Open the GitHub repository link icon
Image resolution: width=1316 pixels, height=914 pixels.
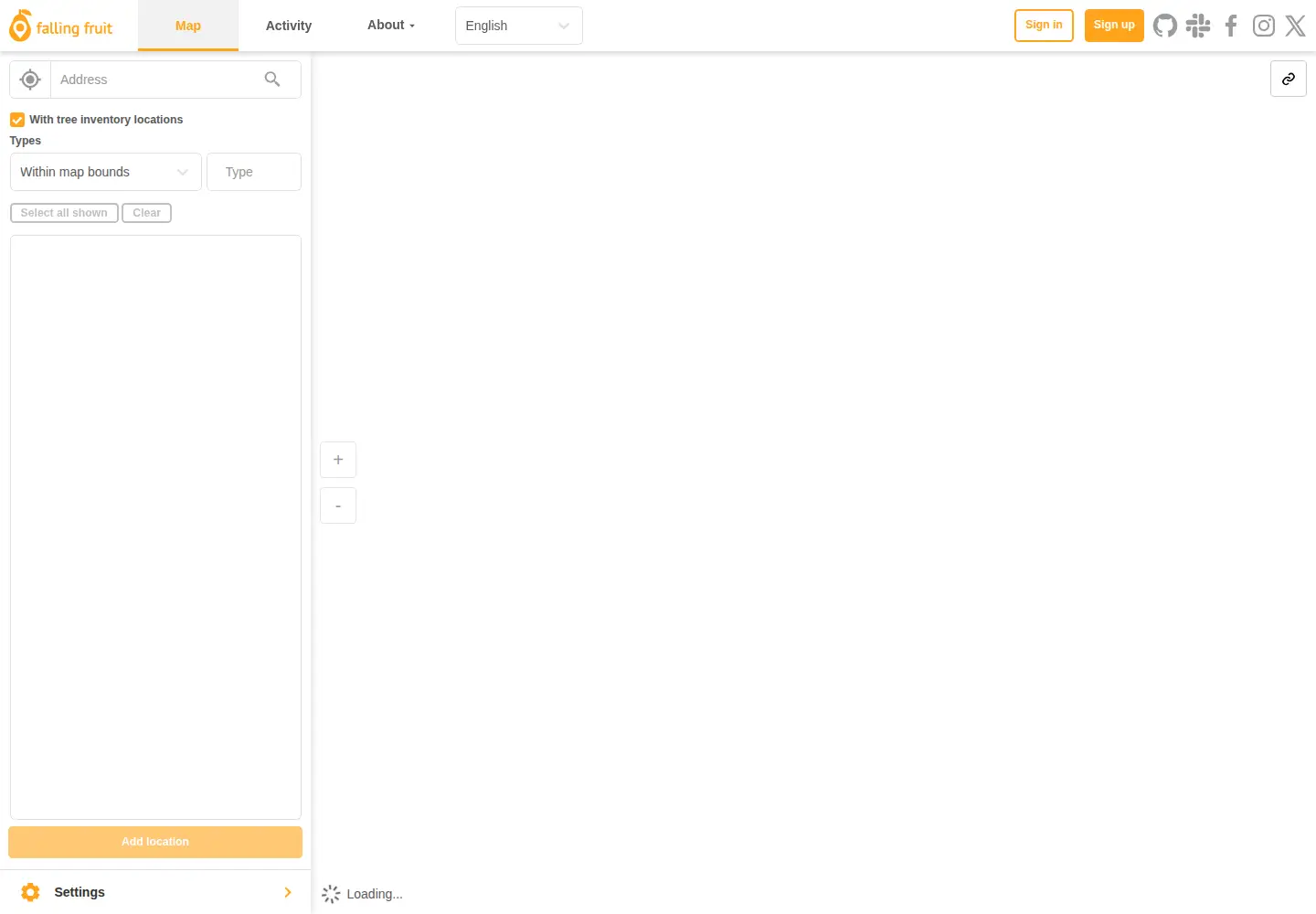[x=1165, y=26]
